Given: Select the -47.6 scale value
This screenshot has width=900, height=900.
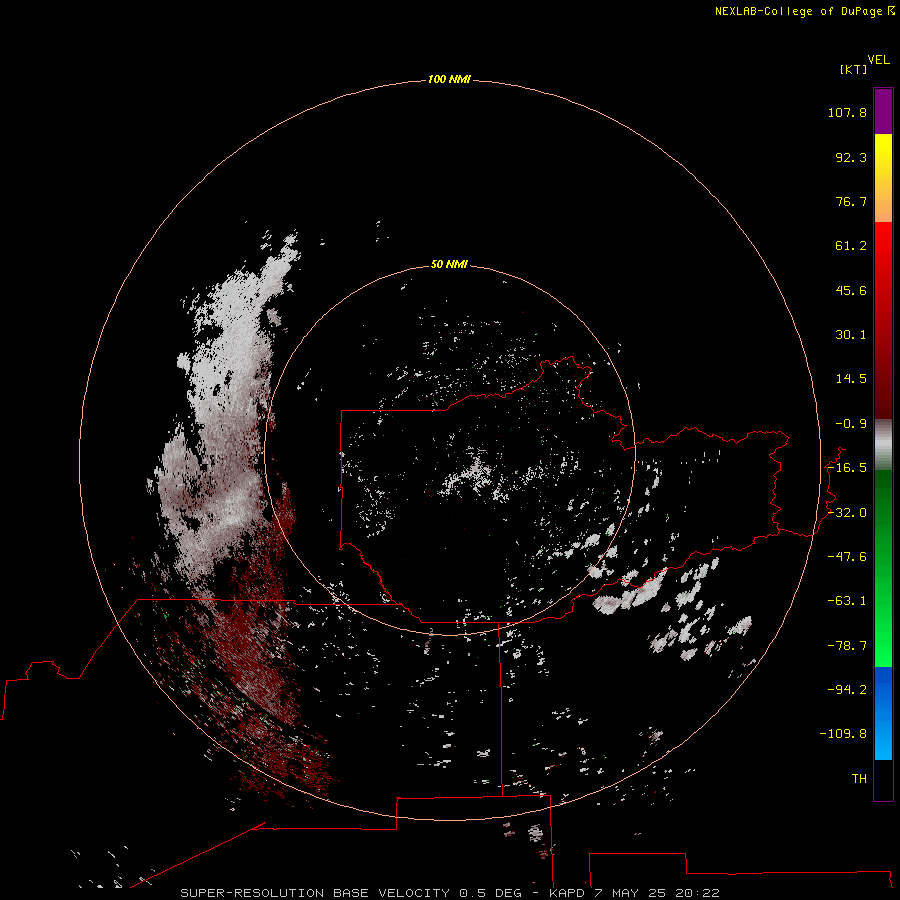Looking at the screenshot, I should 847,557.
